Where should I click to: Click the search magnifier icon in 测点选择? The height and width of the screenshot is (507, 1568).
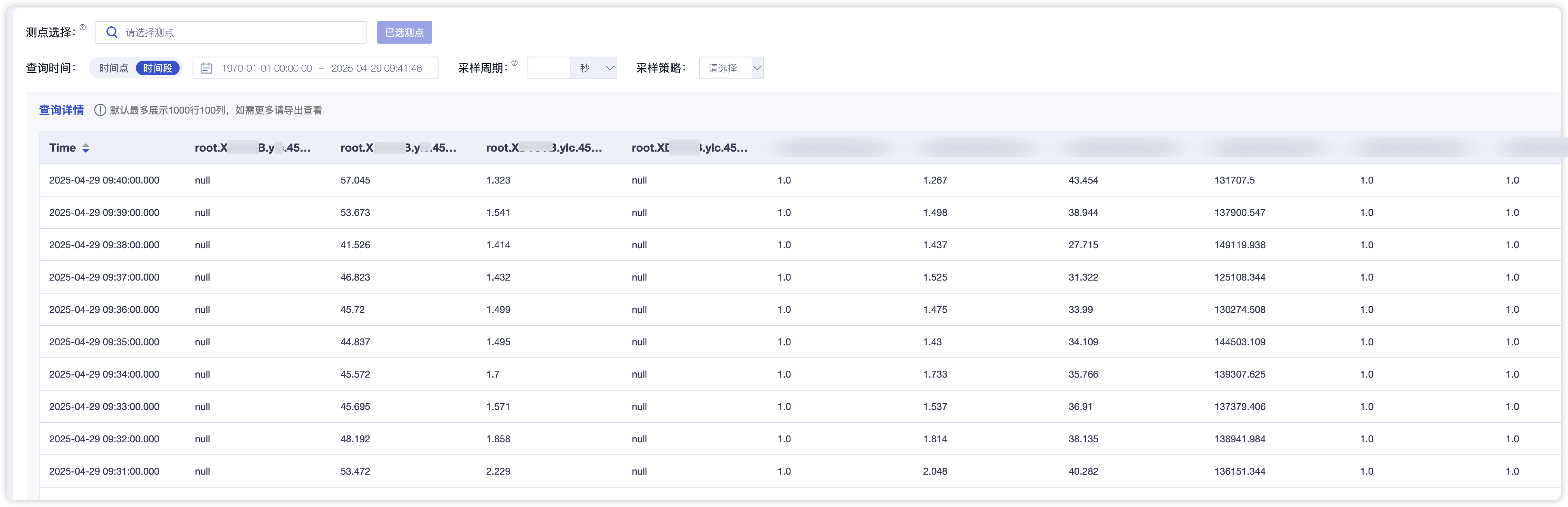(x=111, y=32)
